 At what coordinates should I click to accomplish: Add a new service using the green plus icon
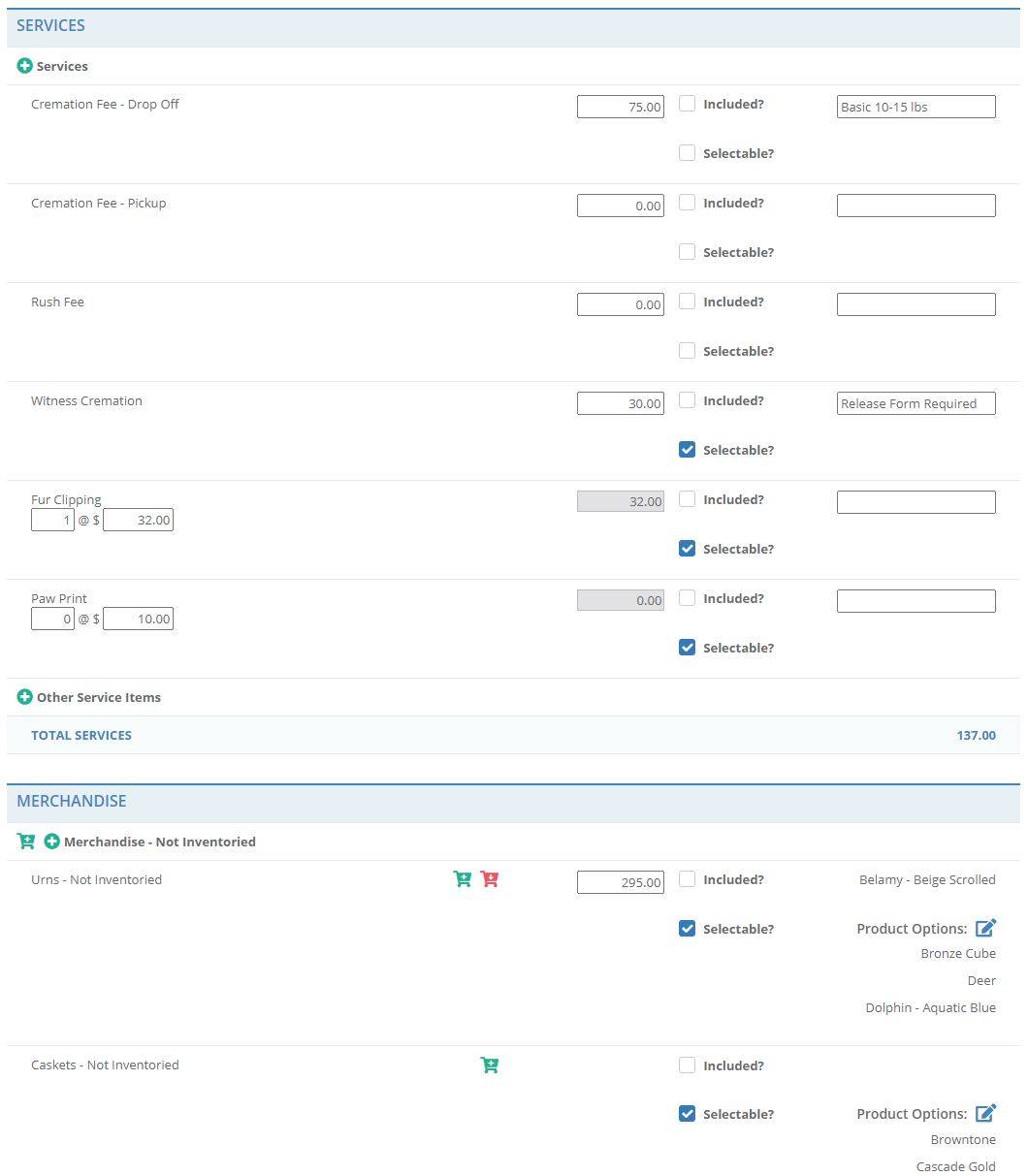[x=24, y=66]
